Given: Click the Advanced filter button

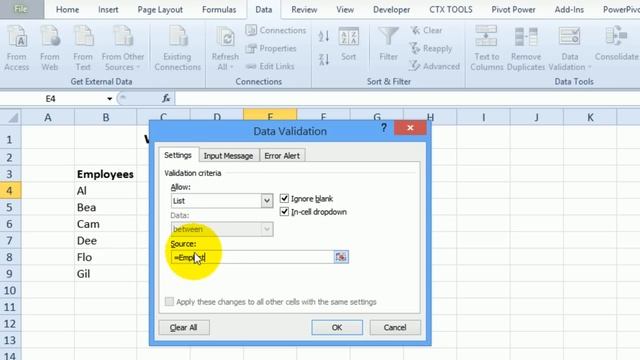Looking at the screenshot, I should coord(435,66).
